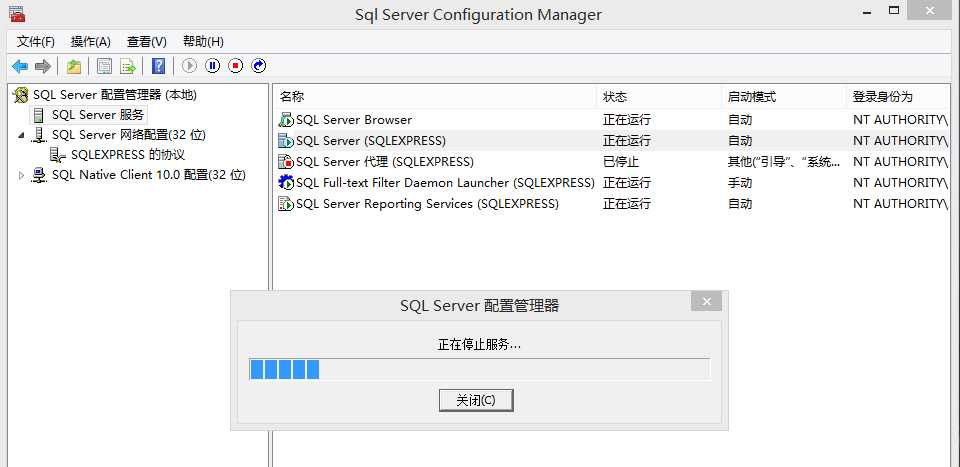The height and width of the screenshot is (467, 960).
Task: Sort by the 名称 column header
Action: (435, 97)
